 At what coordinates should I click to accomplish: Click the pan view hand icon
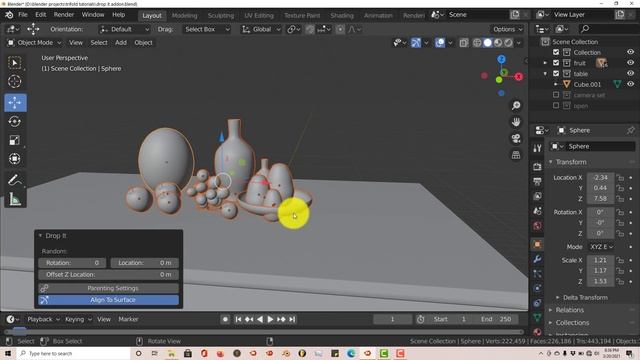tap(516, 122)
